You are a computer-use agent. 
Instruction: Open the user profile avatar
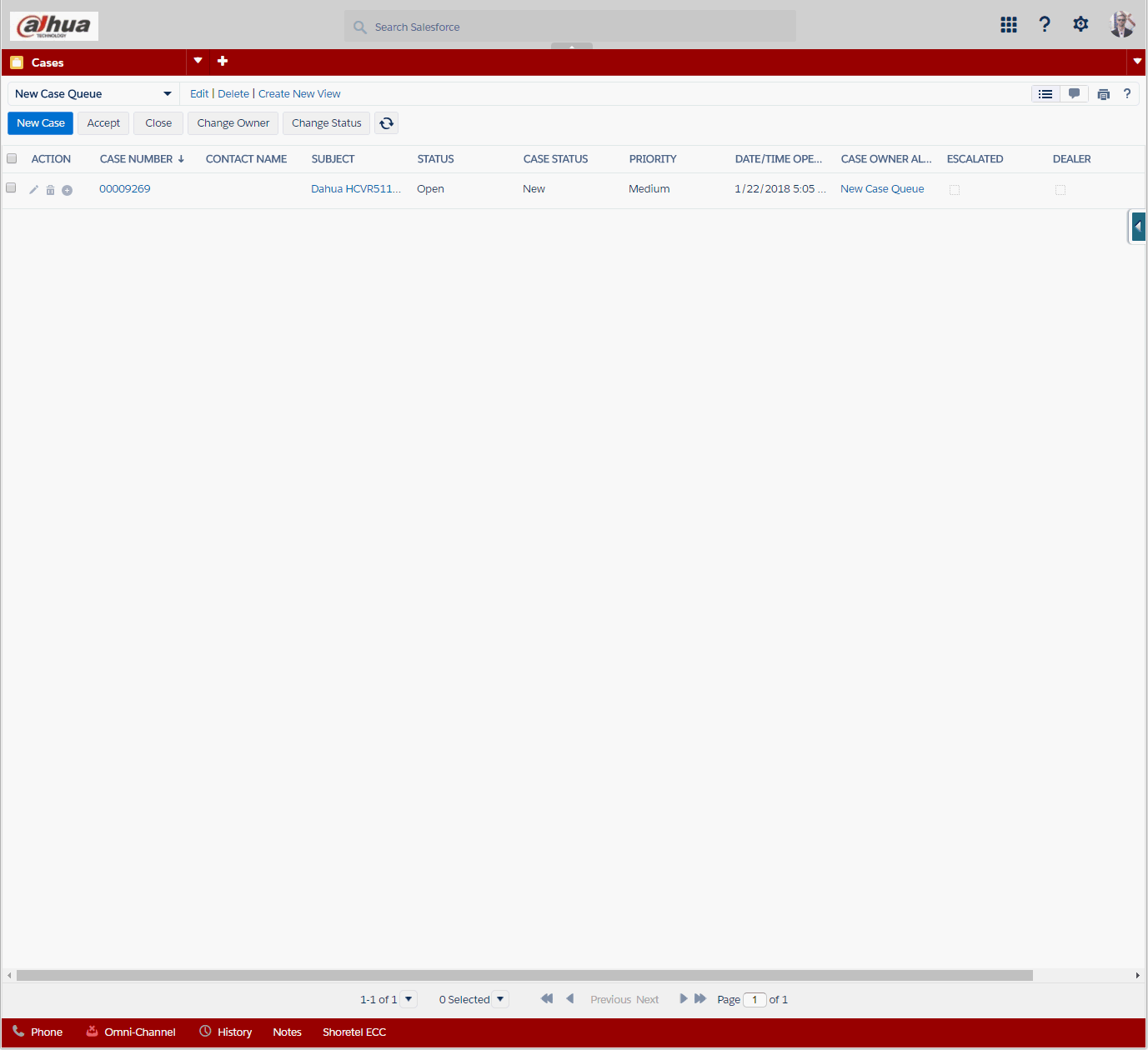[x=1122, y=24]
